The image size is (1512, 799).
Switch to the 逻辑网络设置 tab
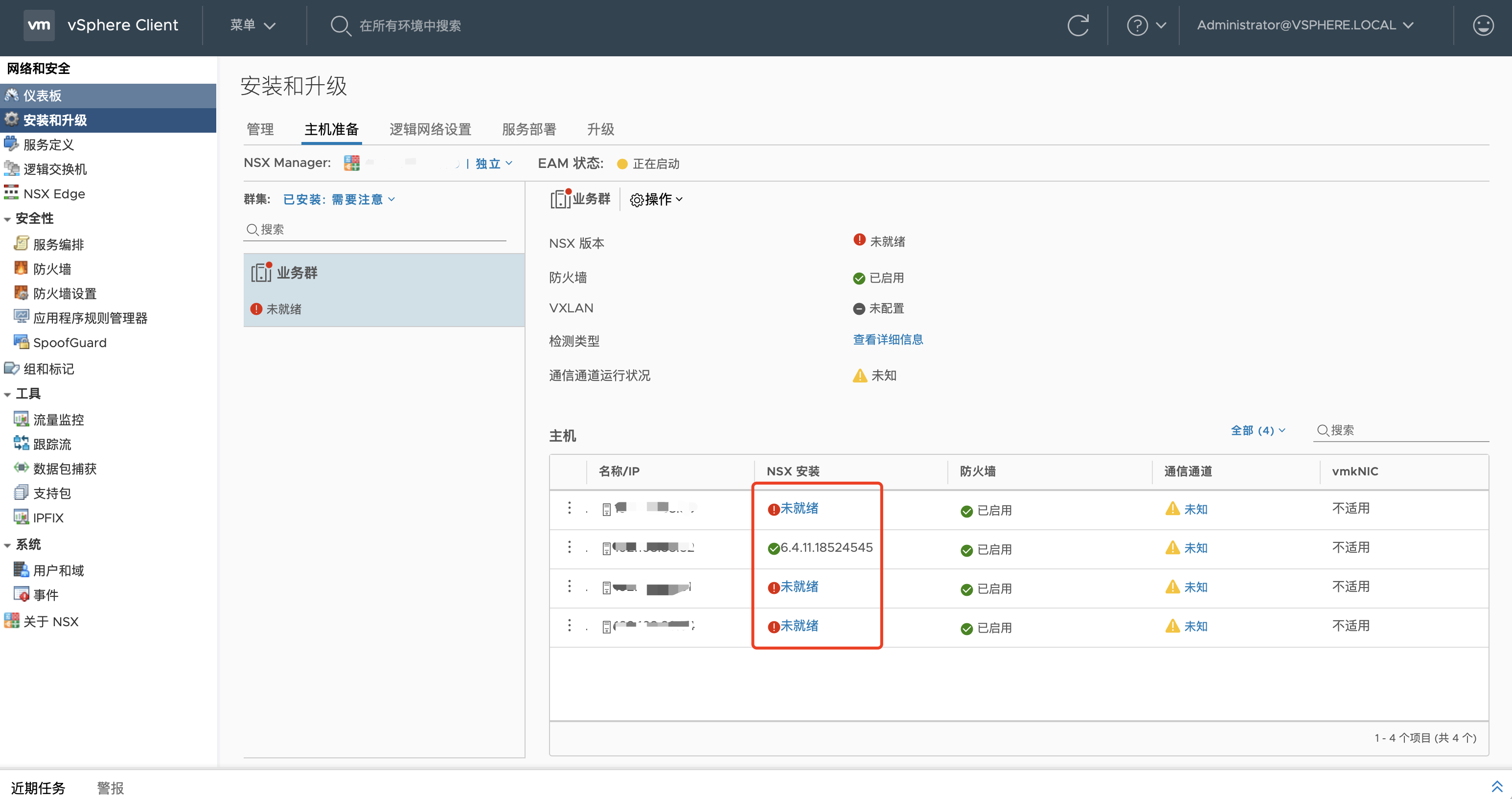(430, 129)
